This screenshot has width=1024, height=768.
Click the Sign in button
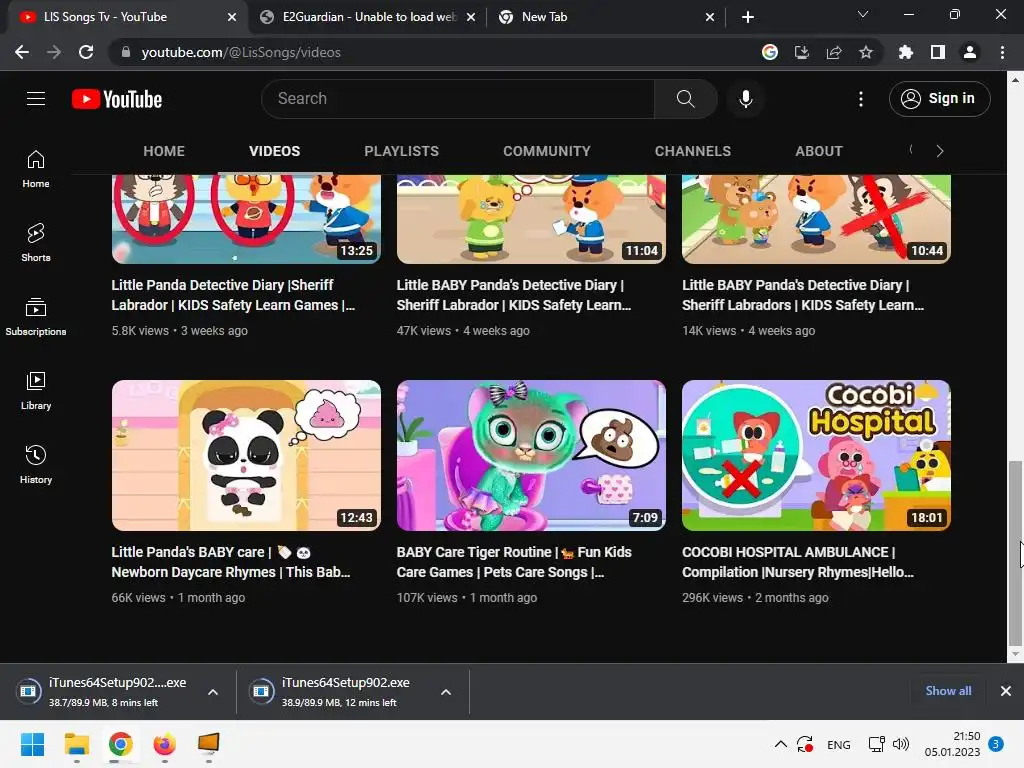click(x=939, y=99)
